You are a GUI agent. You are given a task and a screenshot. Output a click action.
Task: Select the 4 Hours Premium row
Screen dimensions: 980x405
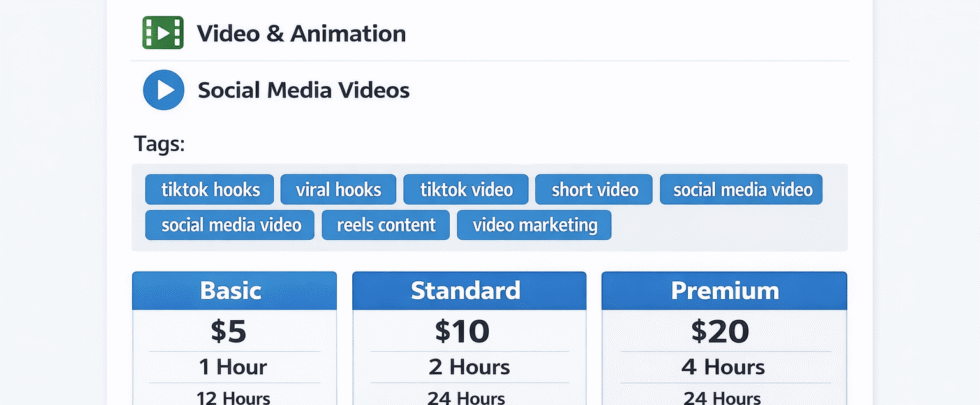(x=723, y=367)
